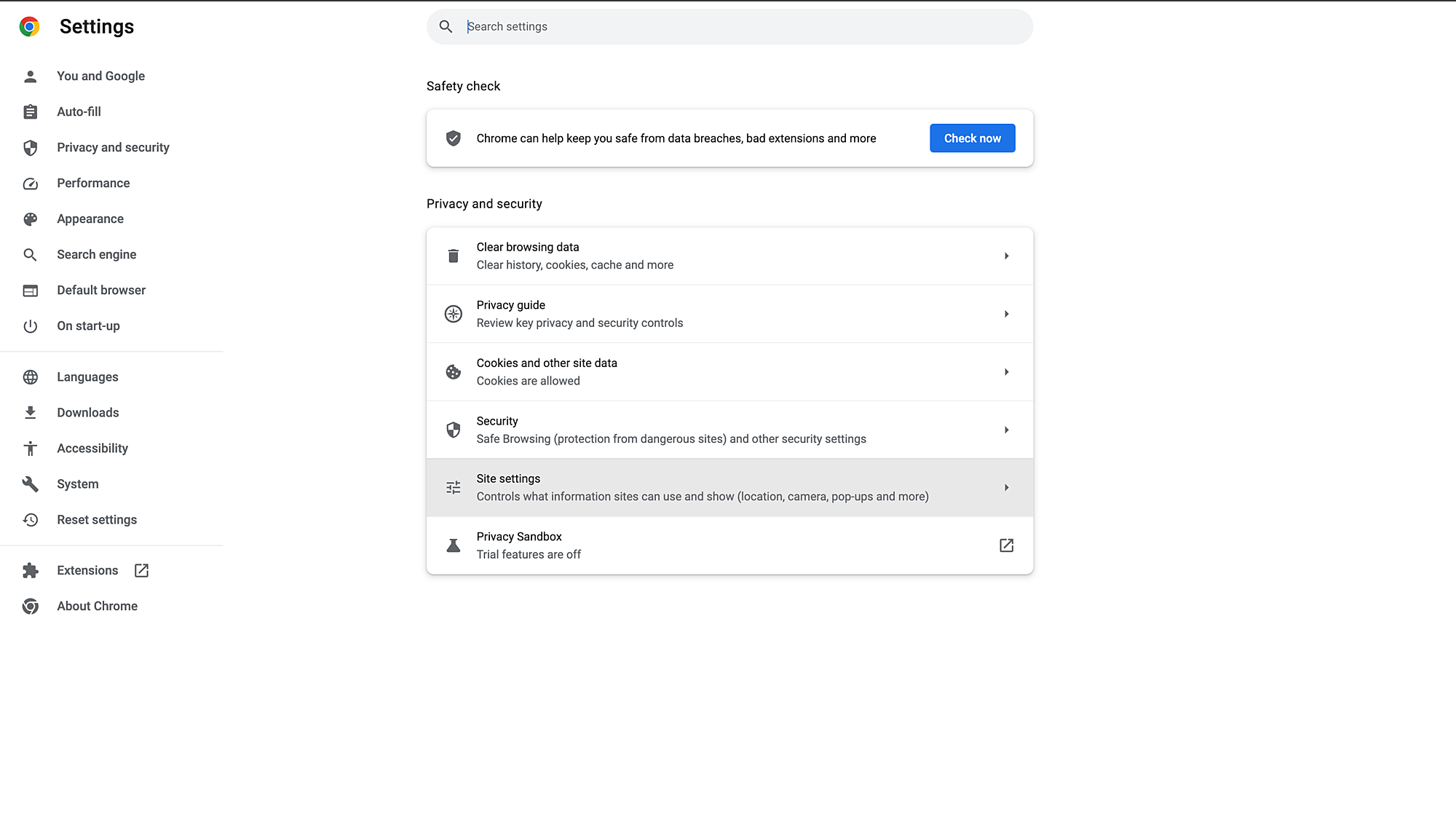Click the Reset settings history icon
The width and height of the screenshot is (1456, 820).
tap(30, 520)
